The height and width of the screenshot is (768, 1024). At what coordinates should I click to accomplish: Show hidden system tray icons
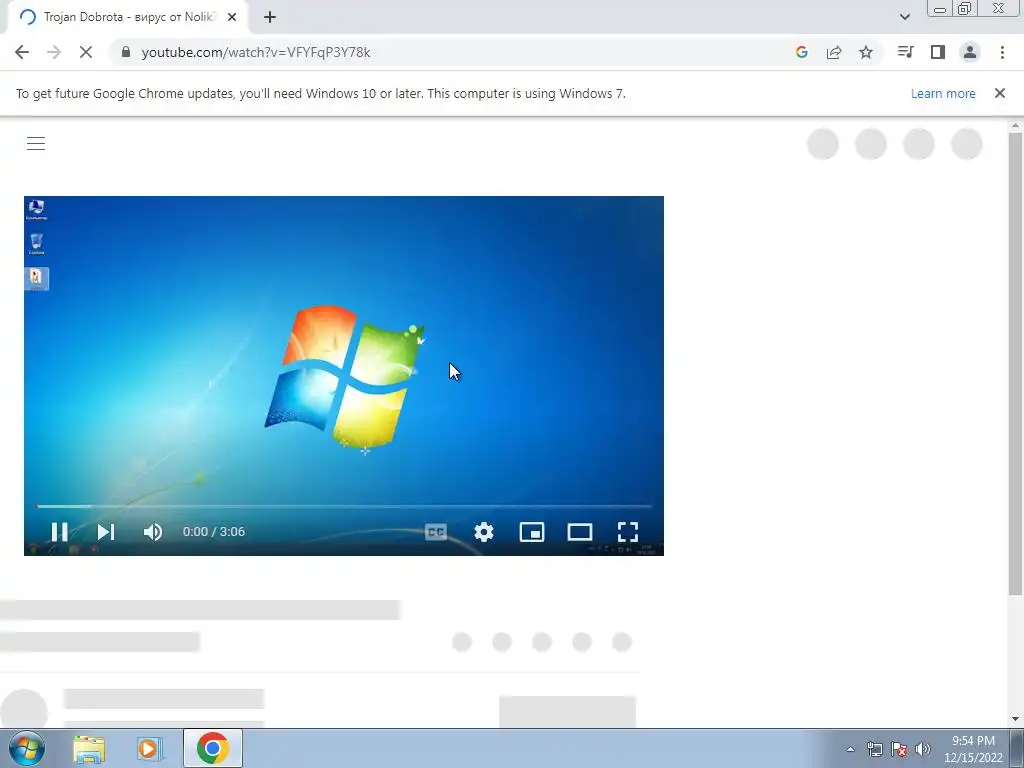coord(850,749)
